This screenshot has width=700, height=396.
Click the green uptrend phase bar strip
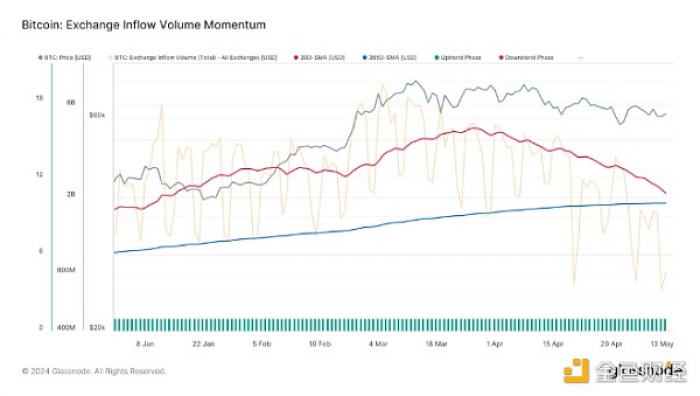390,325
